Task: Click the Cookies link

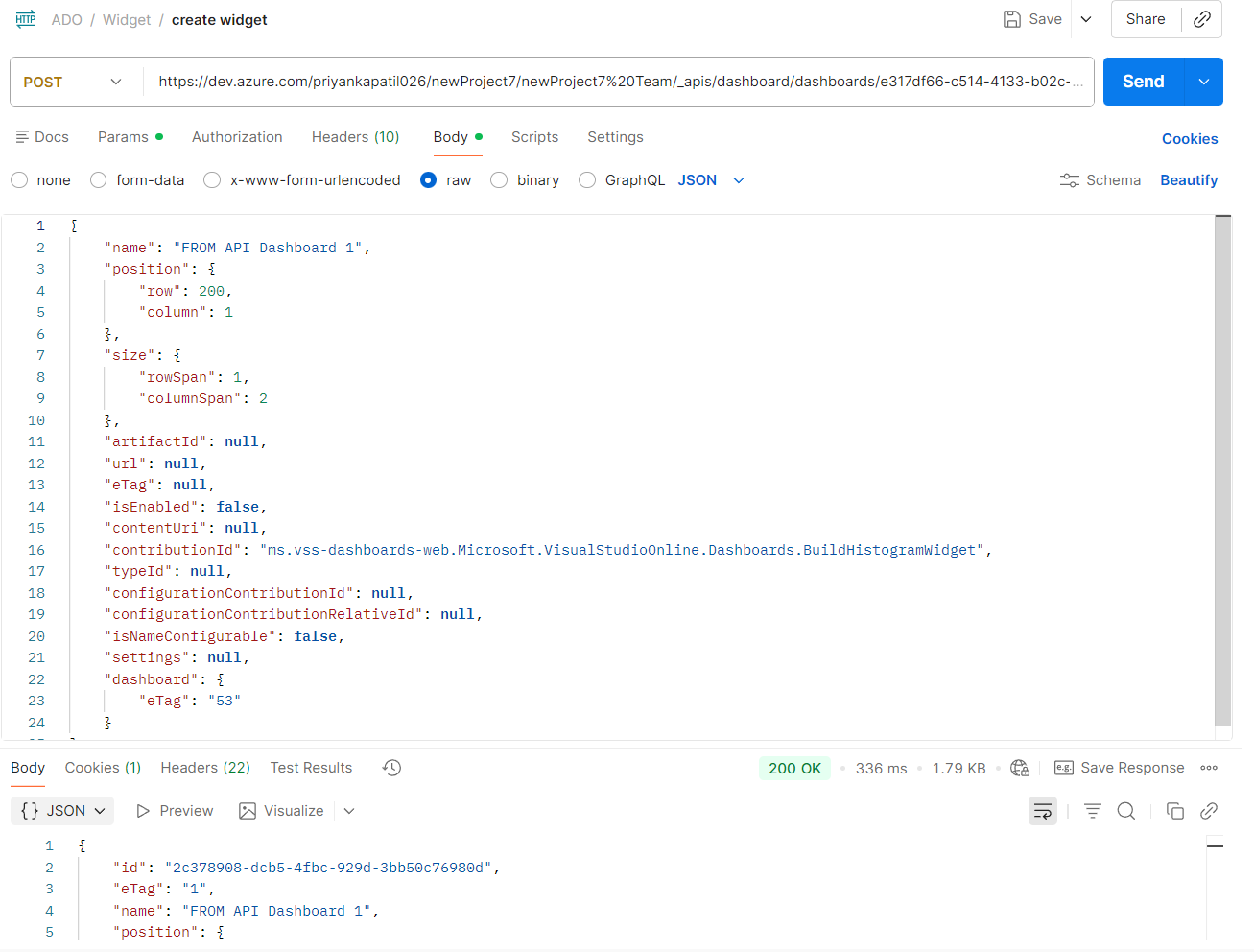Action: click(1190, 139)
